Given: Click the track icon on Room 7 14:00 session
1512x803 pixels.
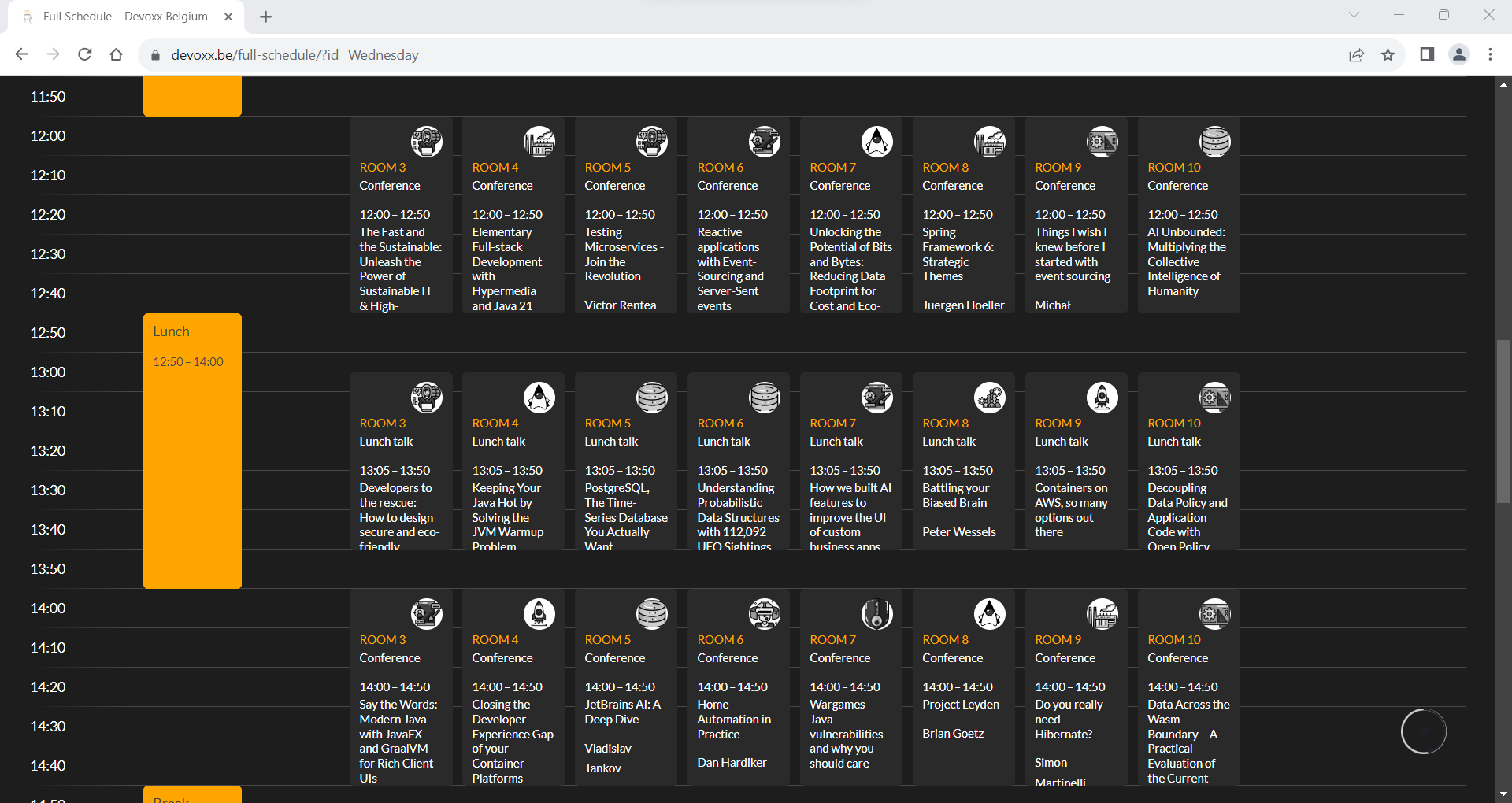Looking at the screenshot, I should (876, 614).
